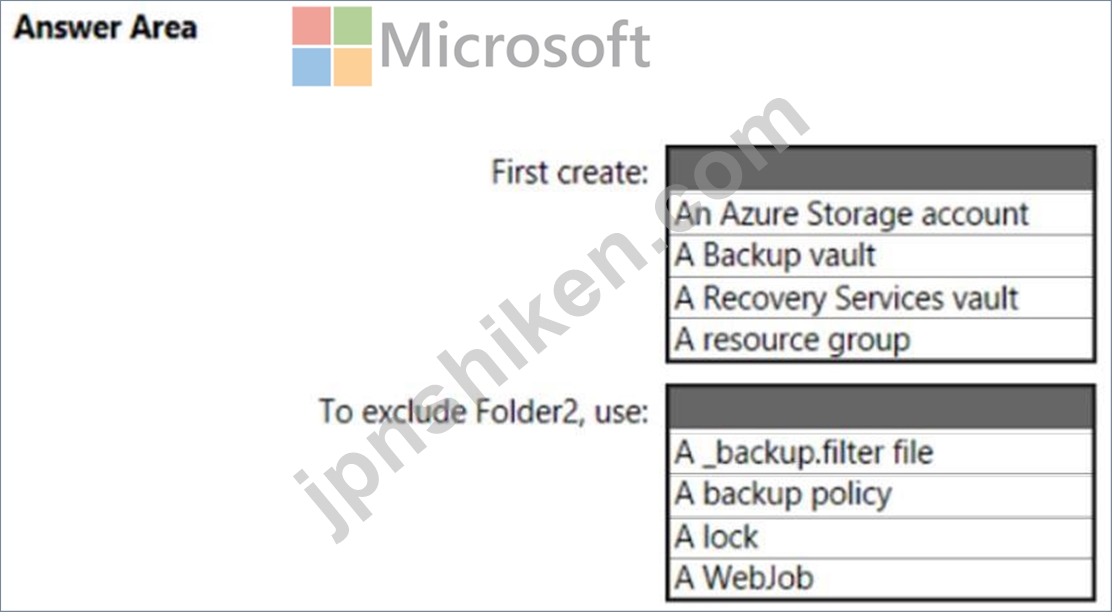
Task: Pick "A Recovery Services vault" option
Action: click(x=846, y=298)
